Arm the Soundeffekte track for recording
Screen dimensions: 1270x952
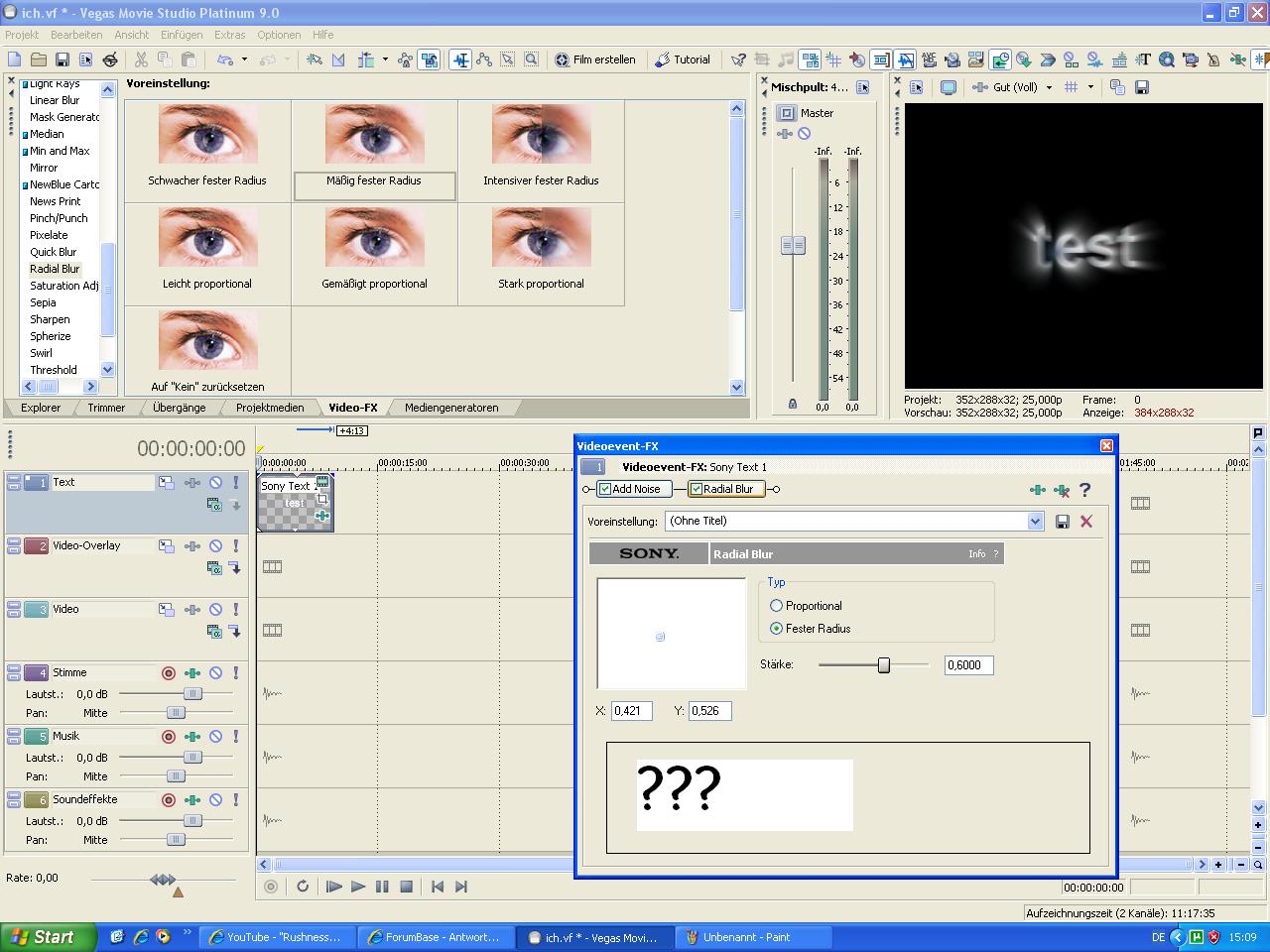click(169, 800)
